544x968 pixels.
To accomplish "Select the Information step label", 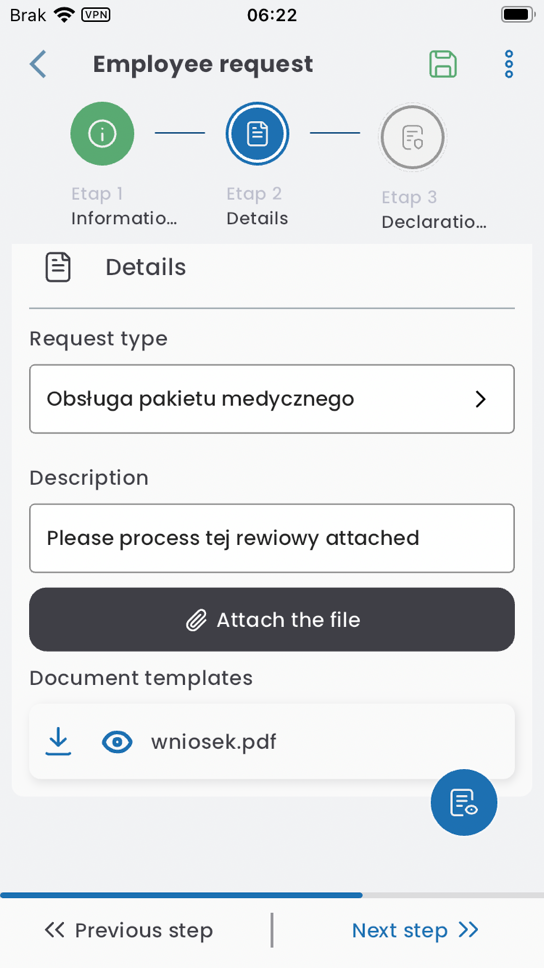I will tap(124, 219).
